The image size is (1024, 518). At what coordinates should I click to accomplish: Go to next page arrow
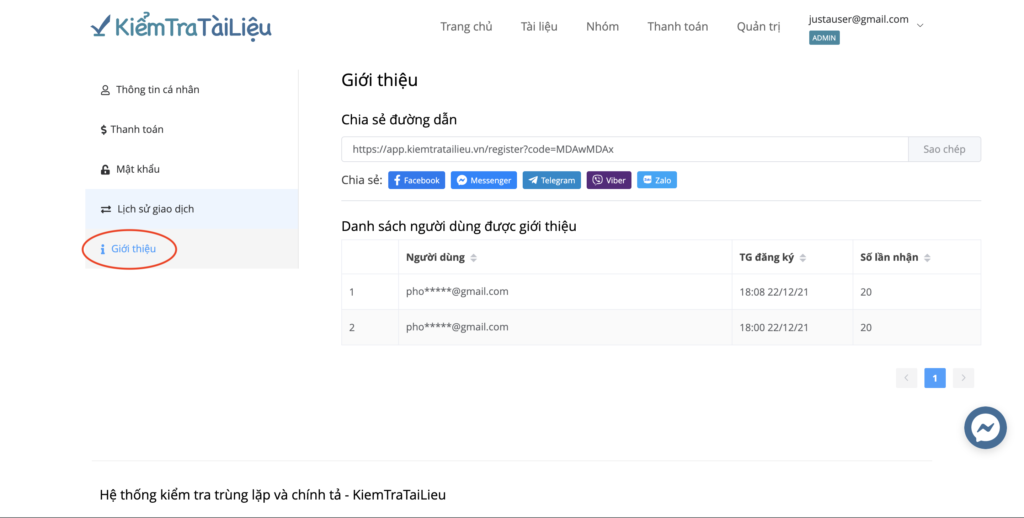pyautogui.click(x=963, y=378)
